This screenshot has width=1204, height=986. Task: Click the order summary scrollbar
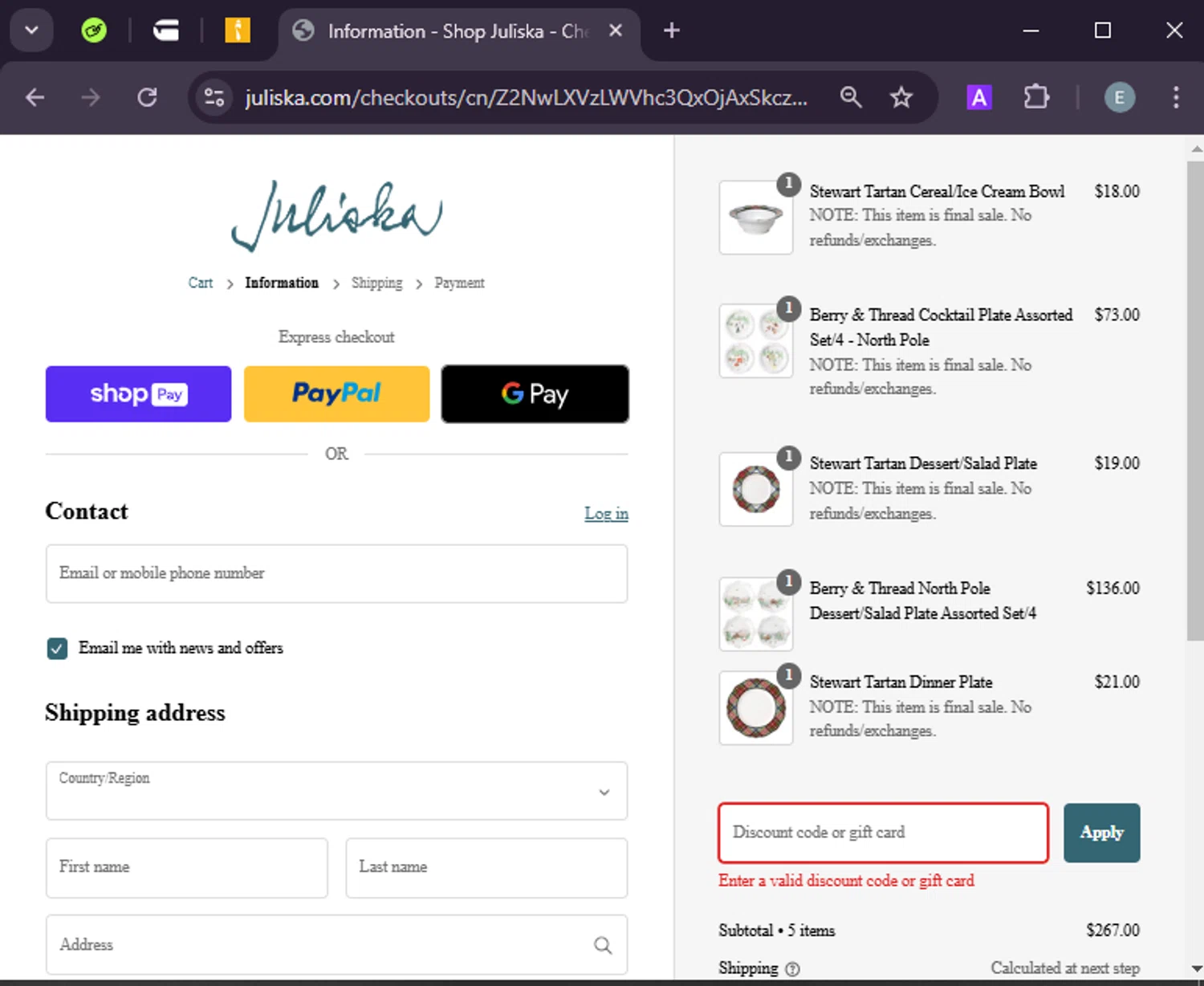pos(1195,400)
